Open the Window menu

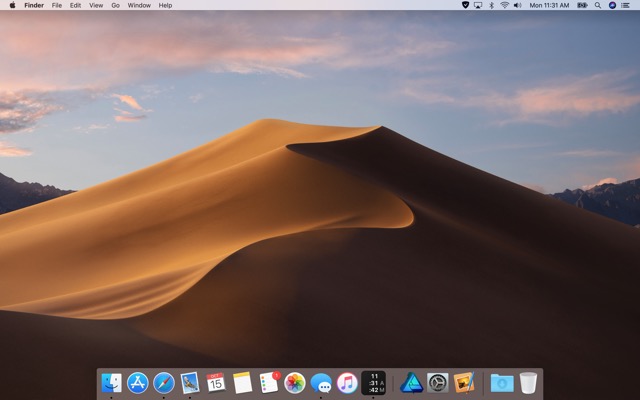click(x=139, y=5)
